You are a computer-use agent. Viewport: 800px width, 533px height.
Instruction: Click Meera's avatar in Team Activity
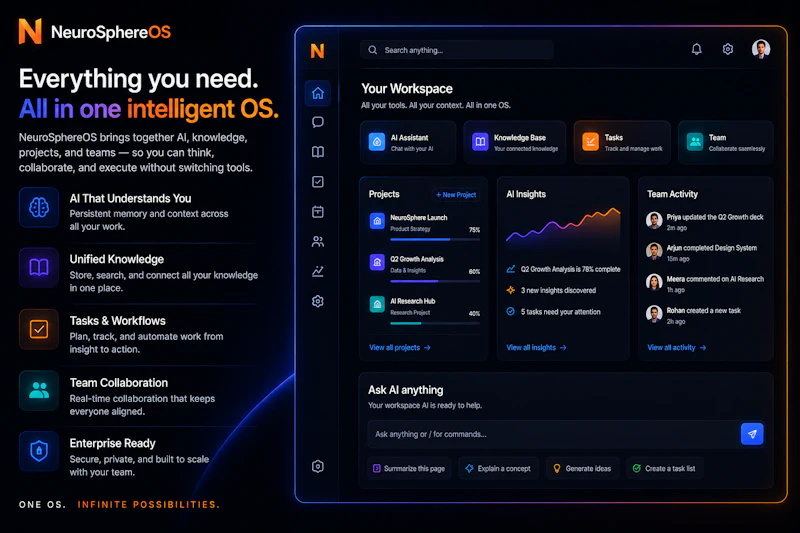tap(654, 283)
